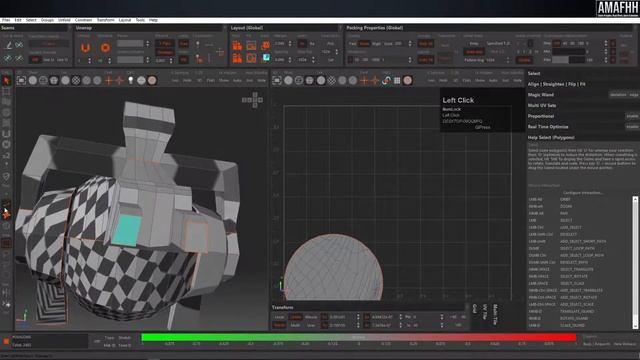Click the shield icon in left toolbar
640x360 pixels.
coord(6,176)
